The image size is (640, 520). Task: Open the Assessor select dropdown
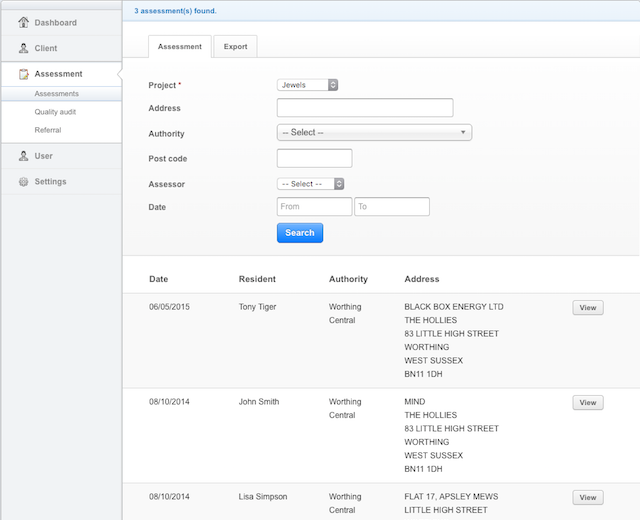click(310, 184)
